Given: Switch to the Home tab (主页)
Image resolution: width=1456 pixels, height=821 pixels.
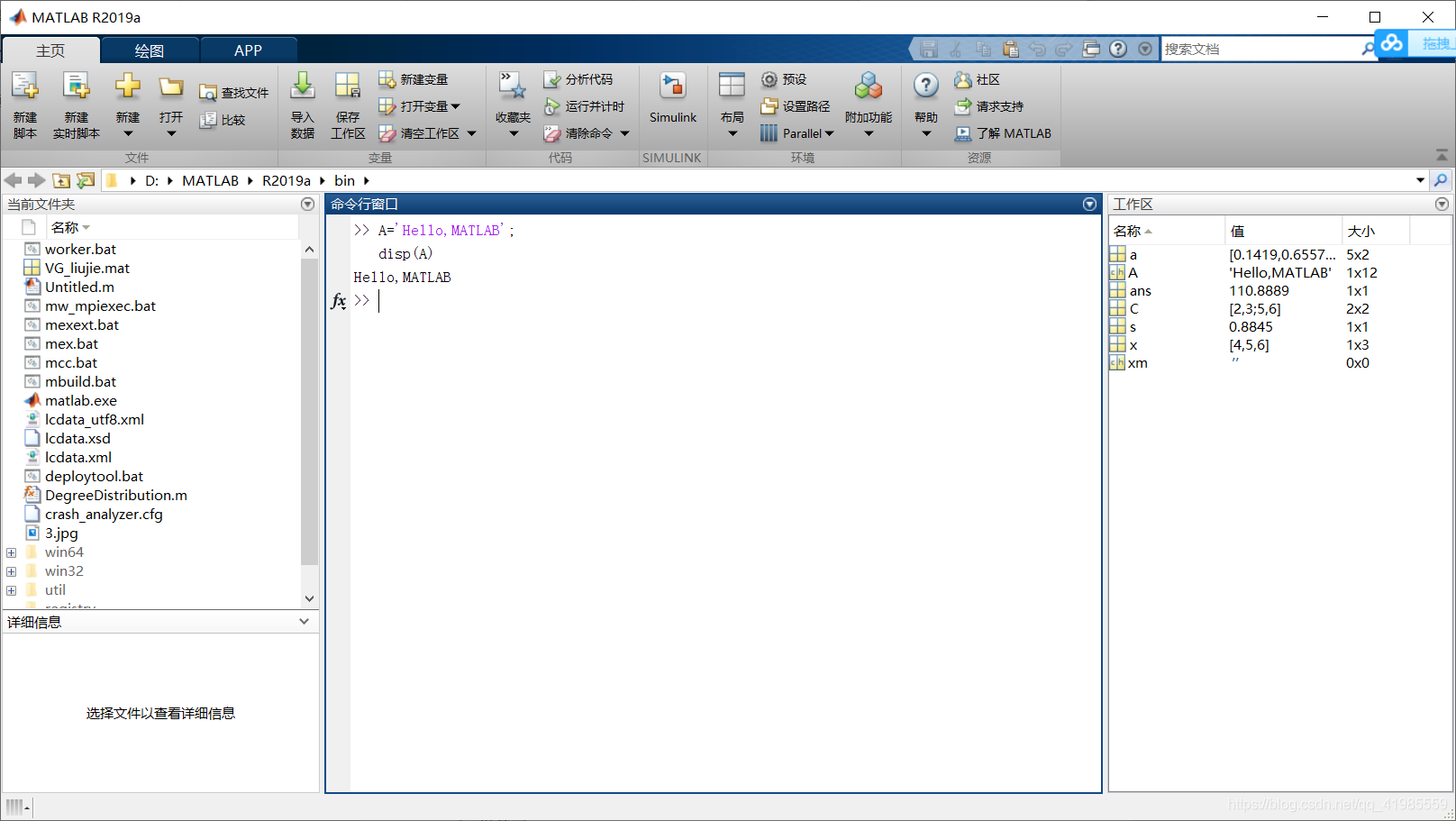Looking at the screenshot, I should pos(50,50).
